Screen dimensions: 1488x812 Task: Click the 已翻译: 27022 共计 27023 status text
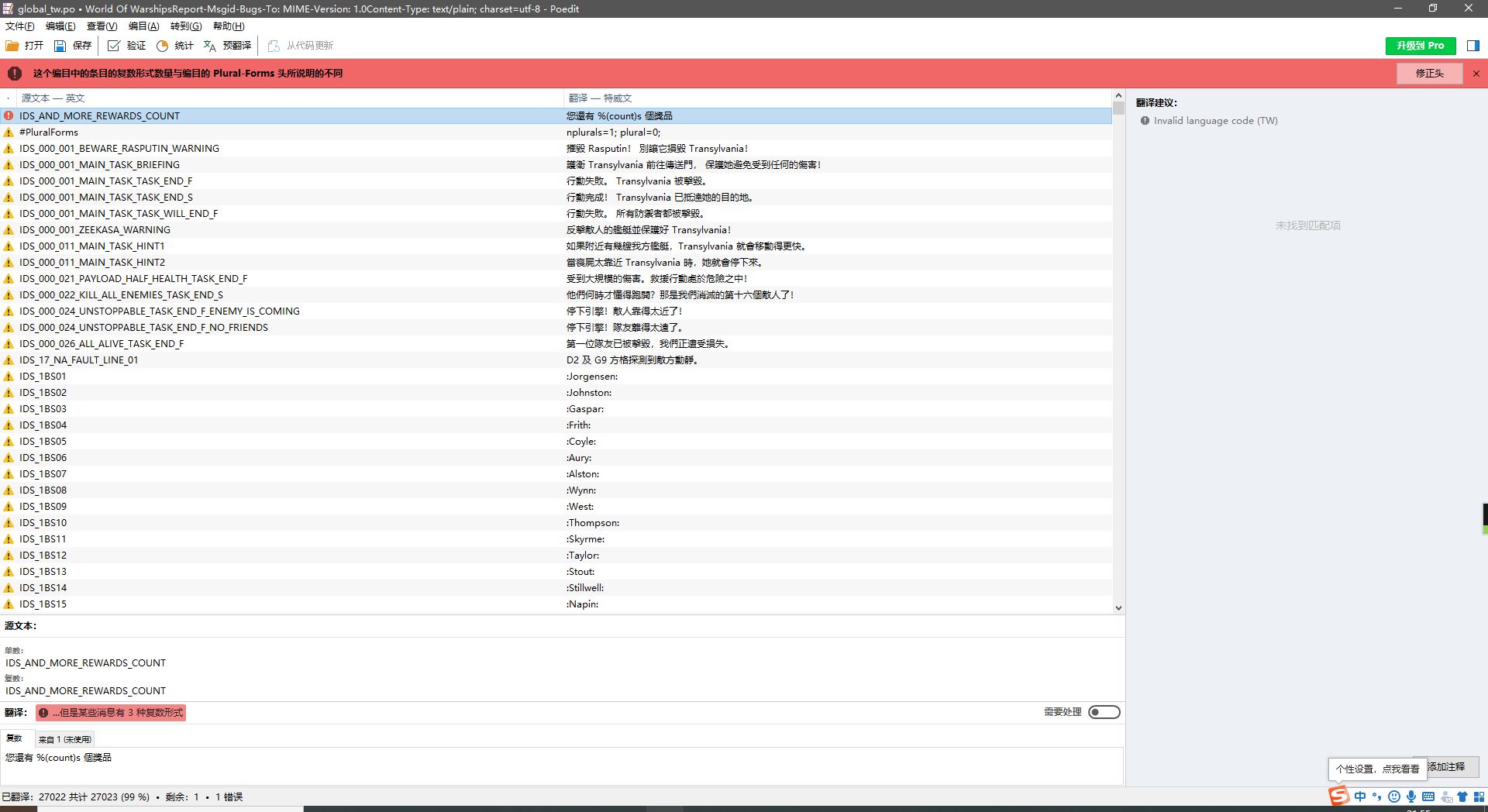point(75,797)
